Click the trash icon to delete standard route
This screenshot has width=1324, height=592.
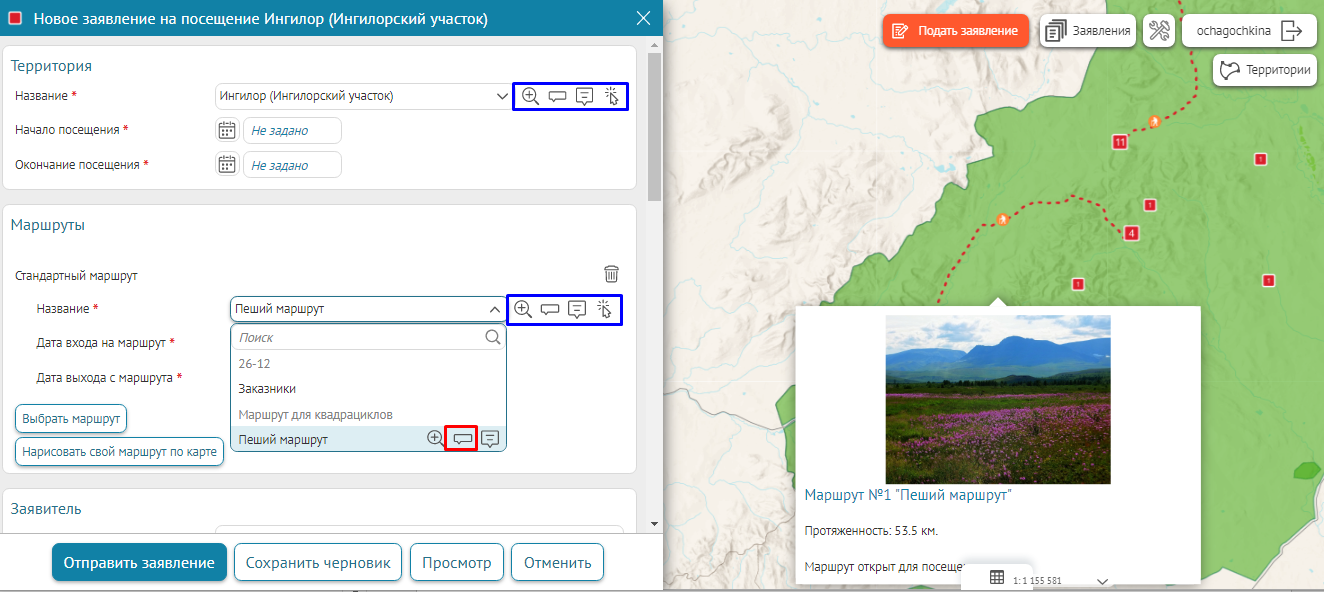[x=611, y=274]
